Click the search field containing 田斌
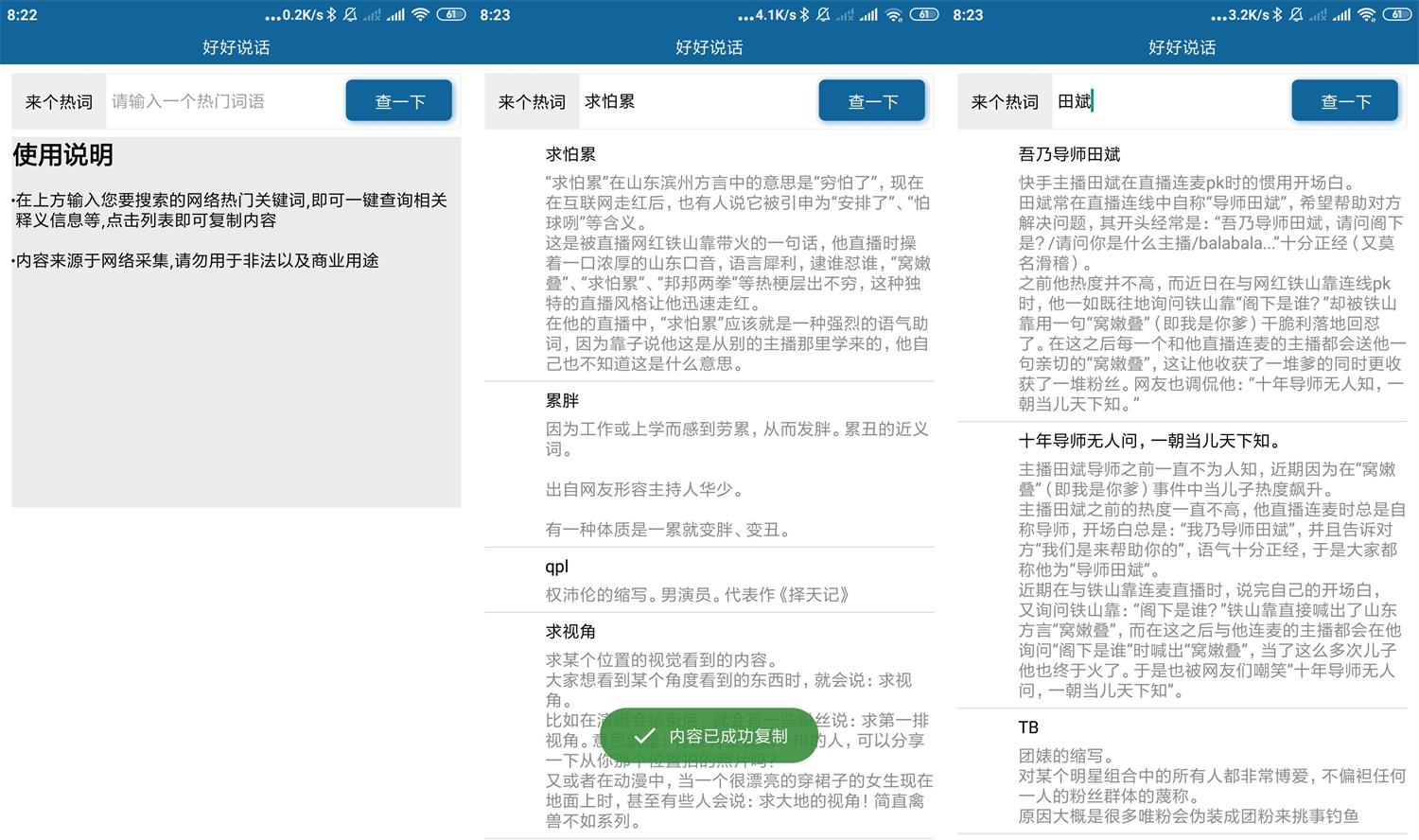Image resolution: width=1419 pixels, height=840 pixels. point(1169,101)
